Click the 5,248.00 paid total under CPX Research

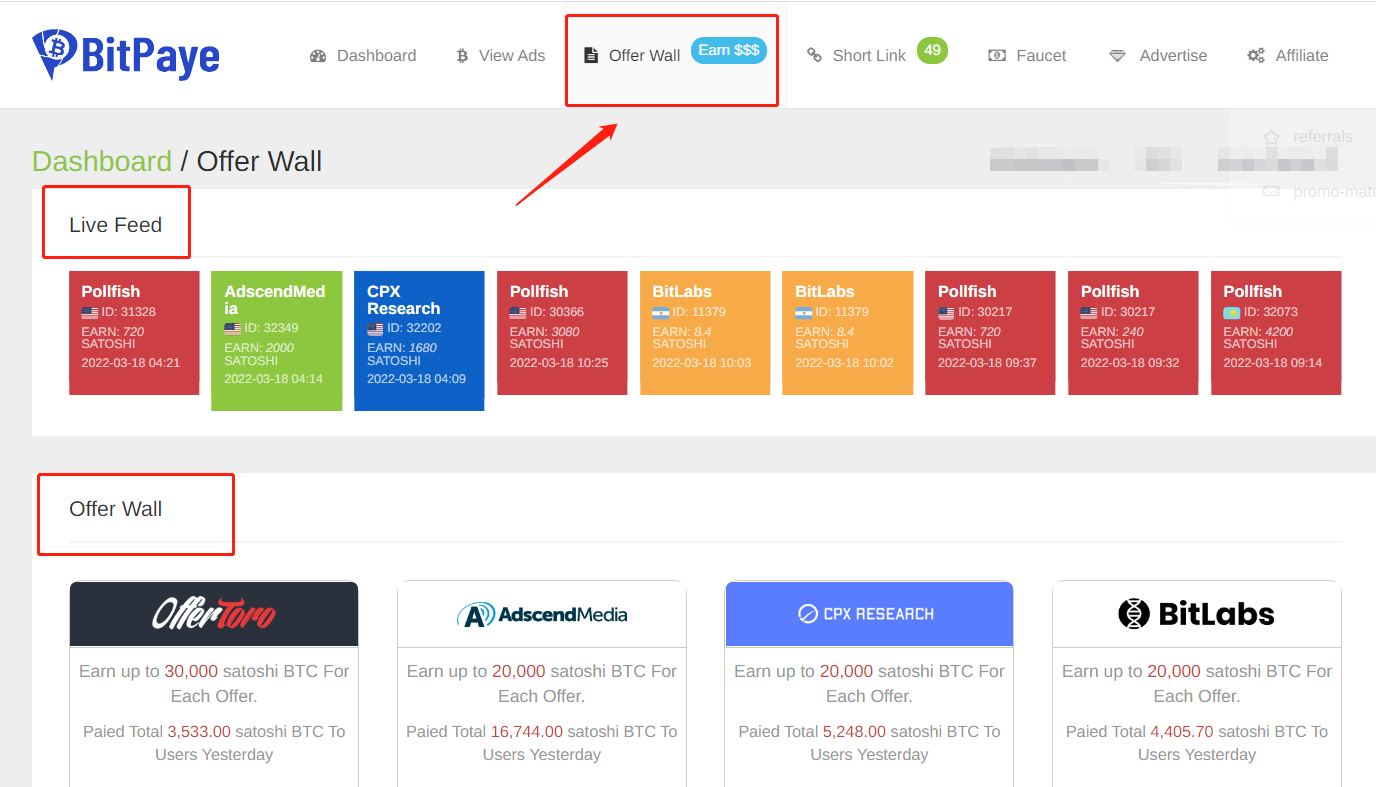pyautogui.click(x=854, y=732)
